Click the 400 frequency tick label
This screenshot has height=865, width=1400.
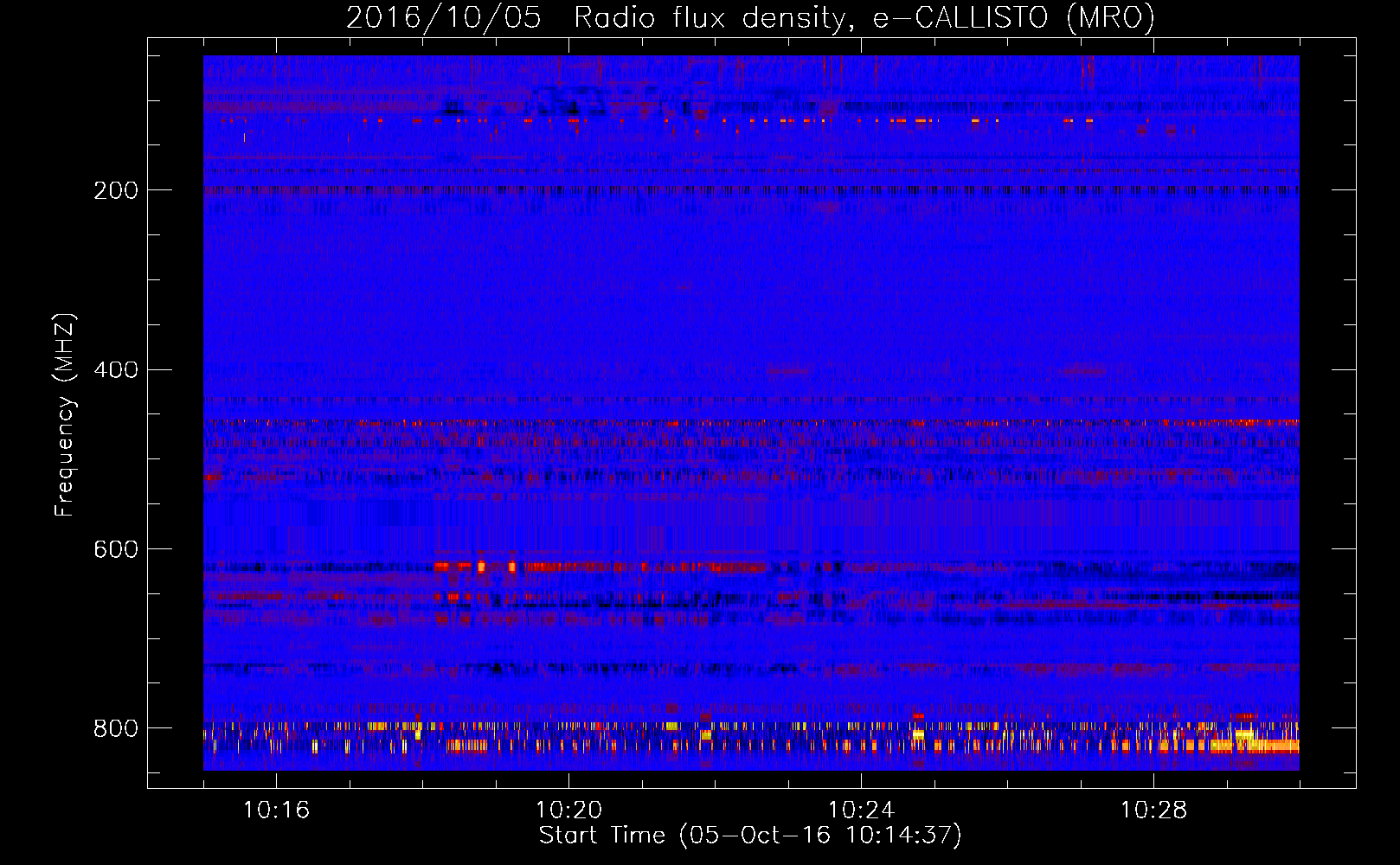(116, 370)
